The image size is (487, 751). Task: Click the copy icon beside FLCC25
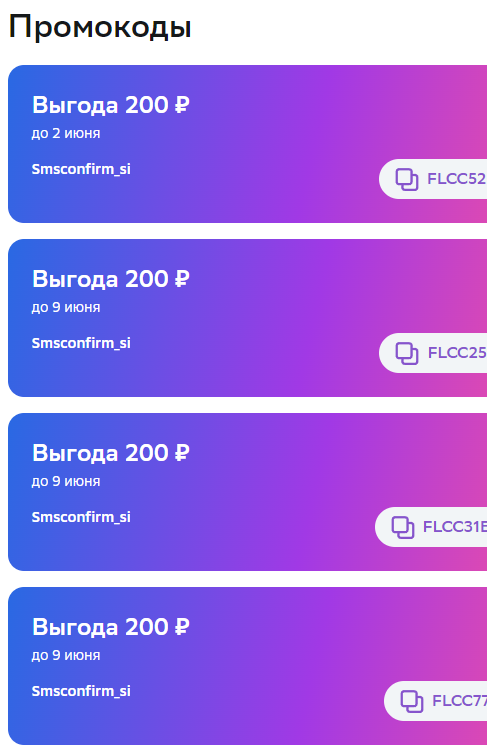coord(407,353)
